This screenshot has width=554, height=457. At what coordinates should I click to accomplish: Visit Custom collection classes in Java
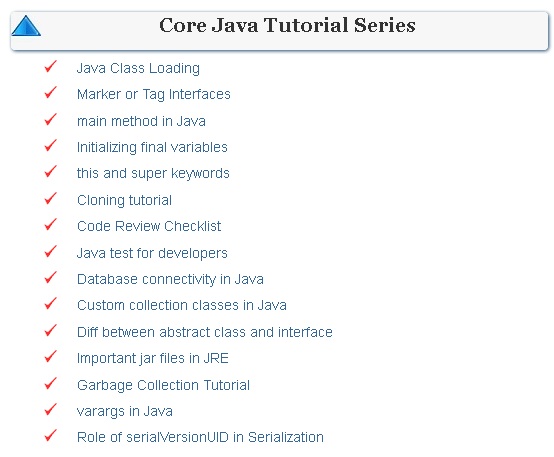tap(182, 305)
